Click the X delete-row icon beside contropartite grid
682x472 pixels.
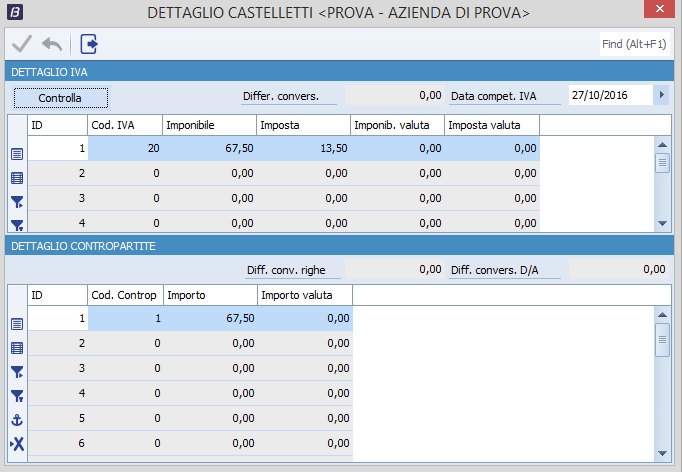pos(17,444)
